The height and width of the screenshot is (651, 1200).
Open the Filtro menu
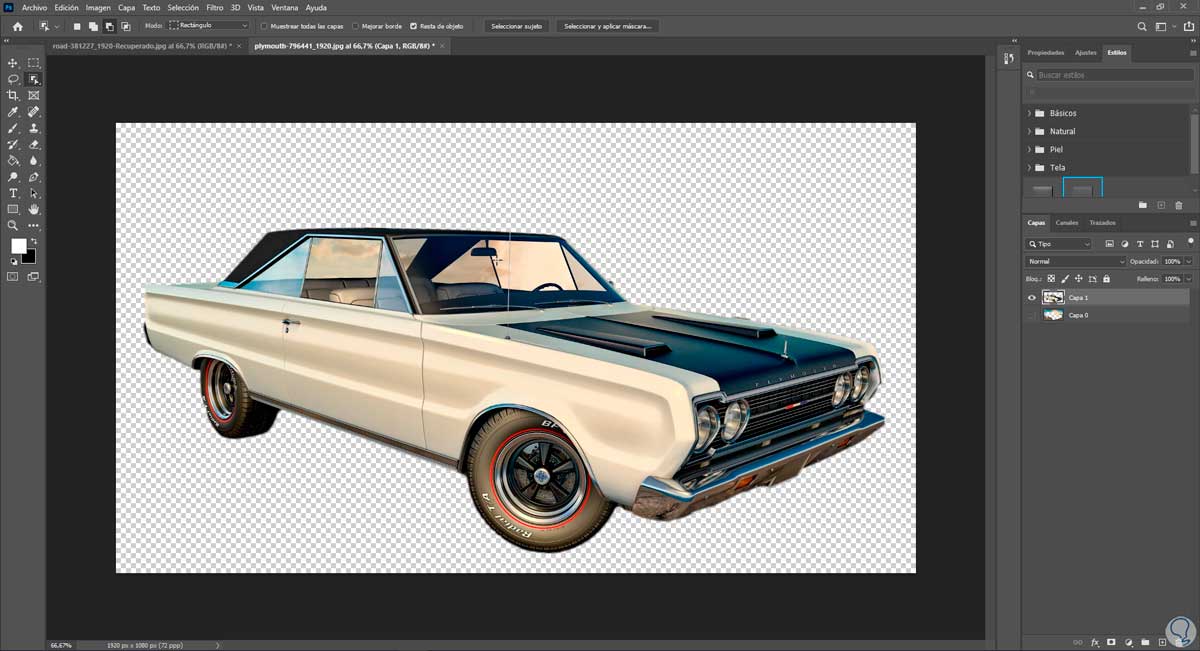tap(214, 7)
